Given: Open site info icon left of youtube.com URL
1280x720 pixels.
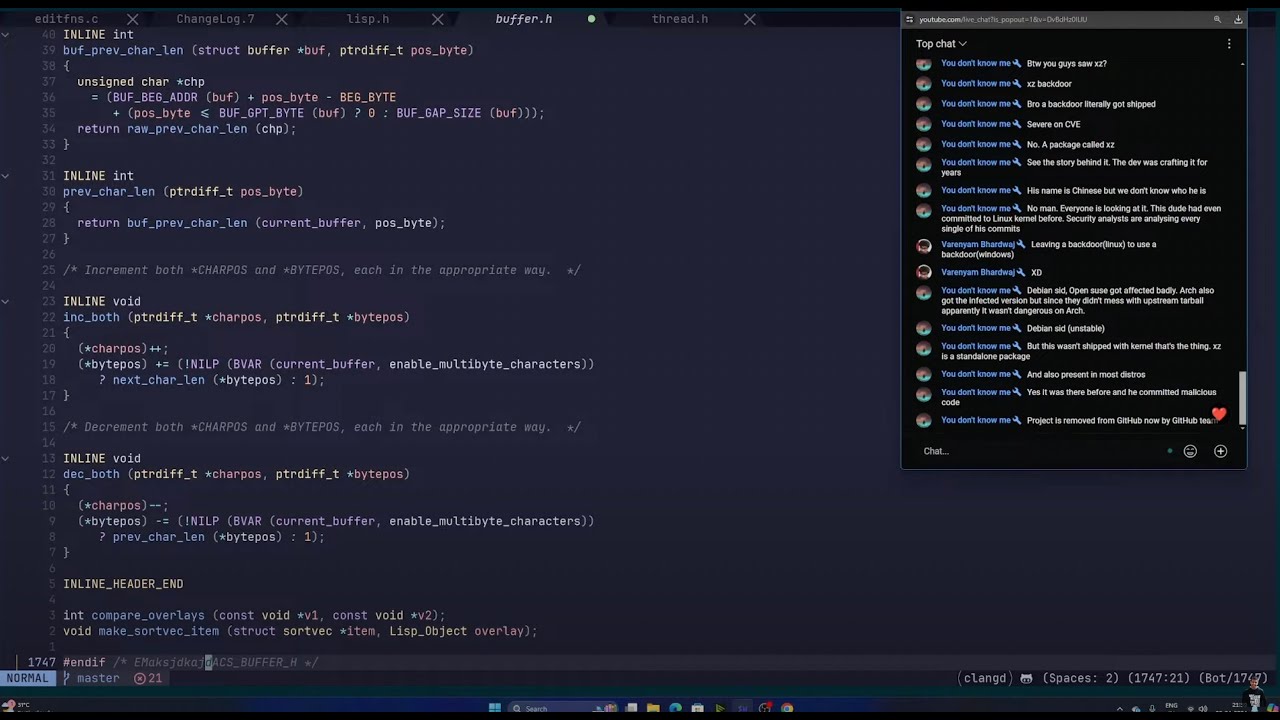Looking at the screenshot, I should [x=909, y=19].
